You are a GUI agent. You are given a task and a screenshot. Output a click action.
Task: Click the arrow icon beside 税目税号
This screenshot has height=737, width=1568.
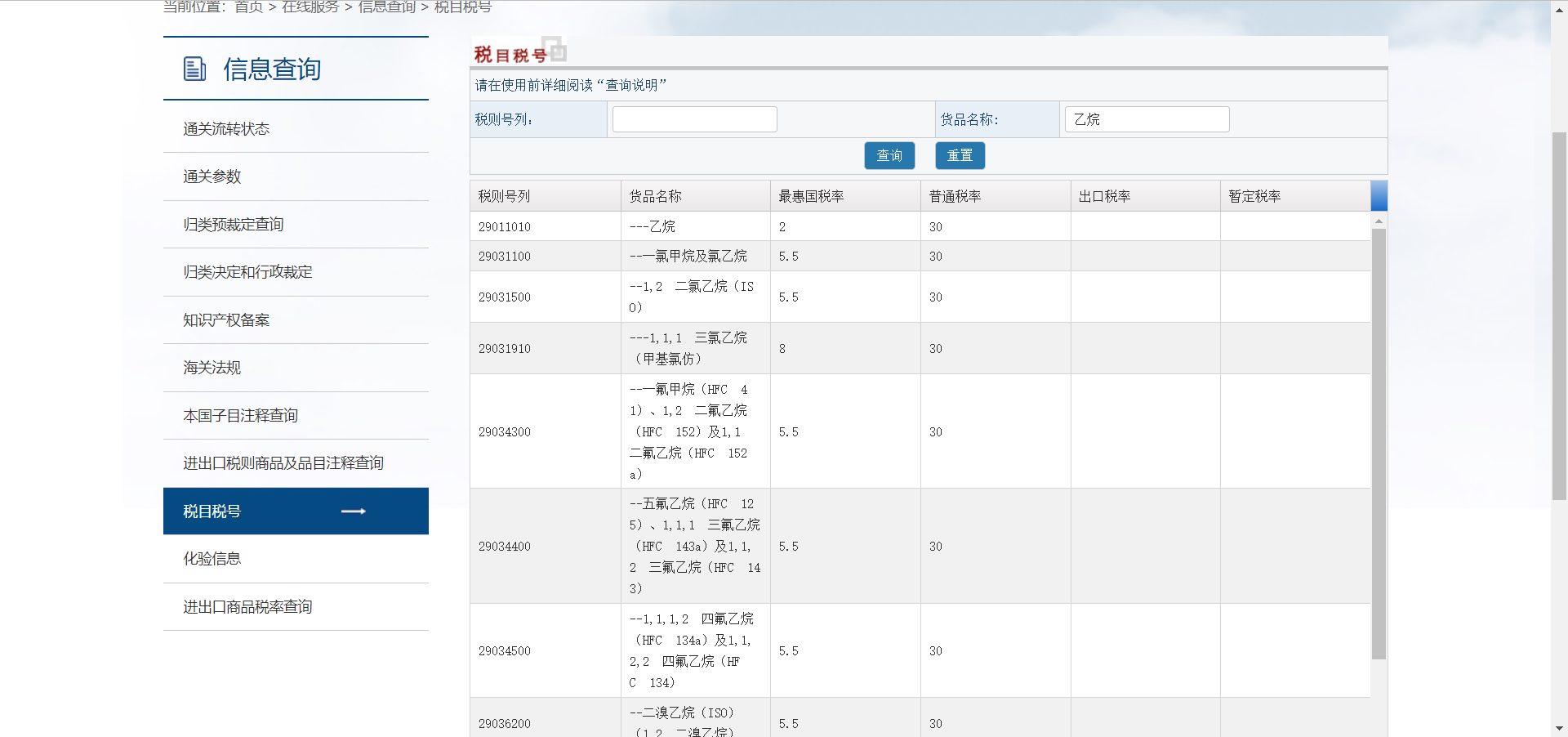coord(353,511)
